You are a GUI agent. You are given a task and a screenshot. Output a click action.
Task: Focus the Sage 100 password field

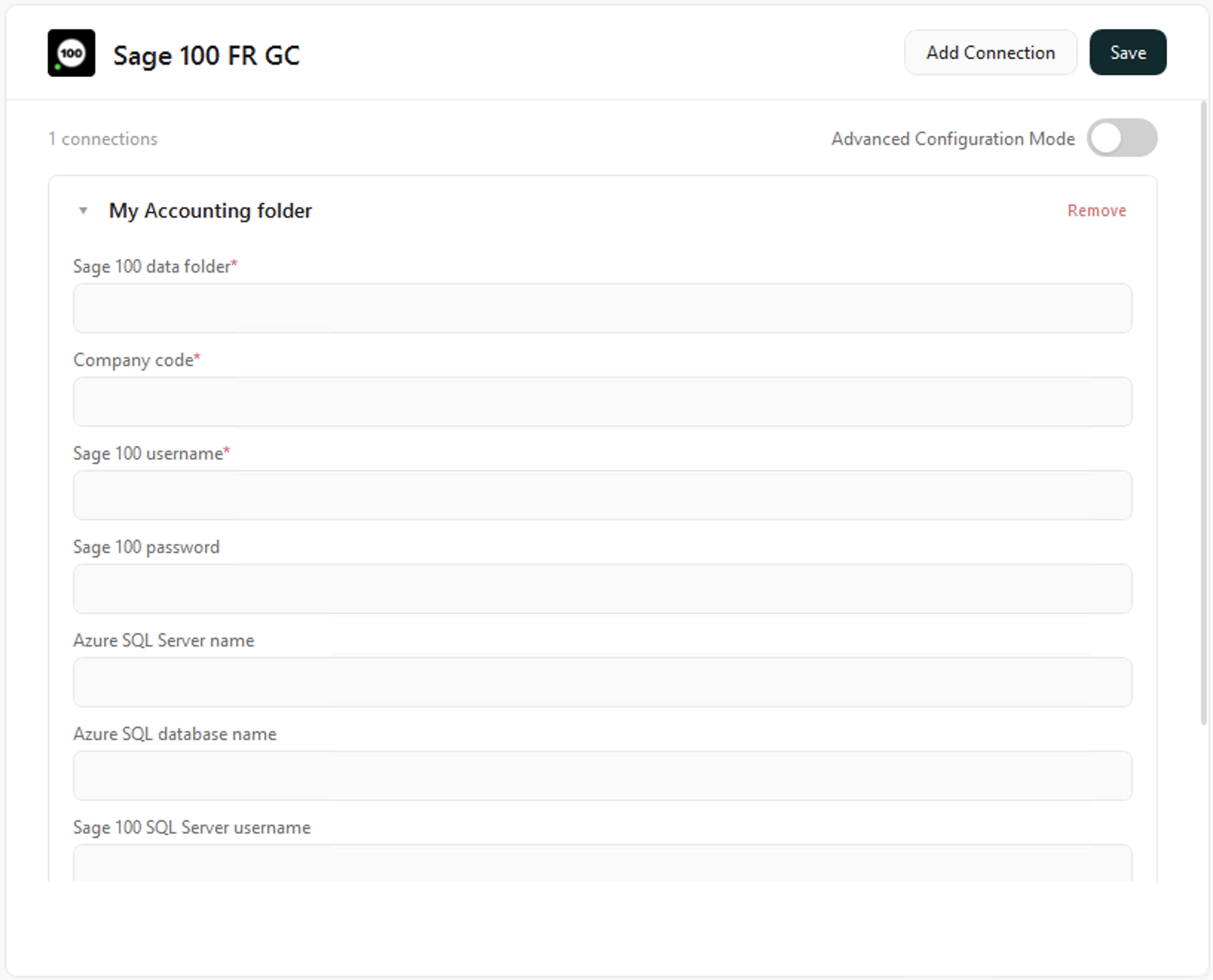pyautogui.click(x=602, y=589)
